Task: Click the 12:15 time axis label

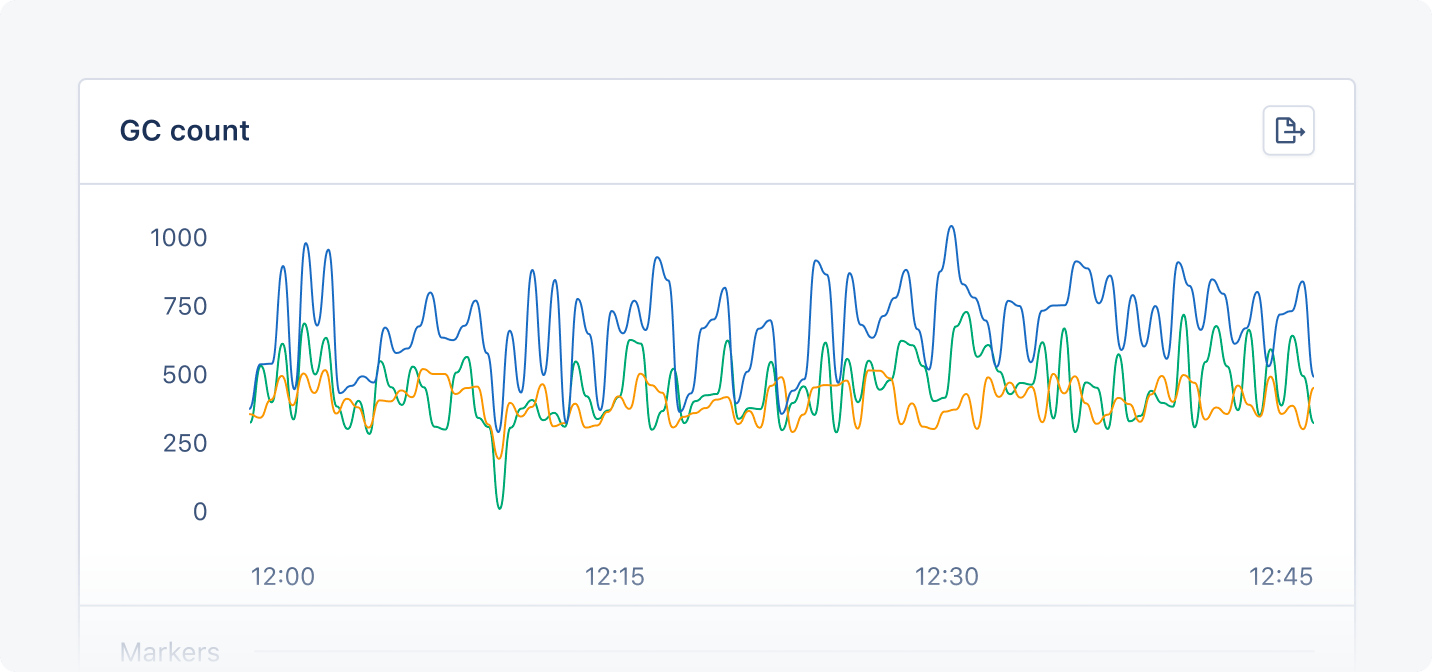Action: 615,577
